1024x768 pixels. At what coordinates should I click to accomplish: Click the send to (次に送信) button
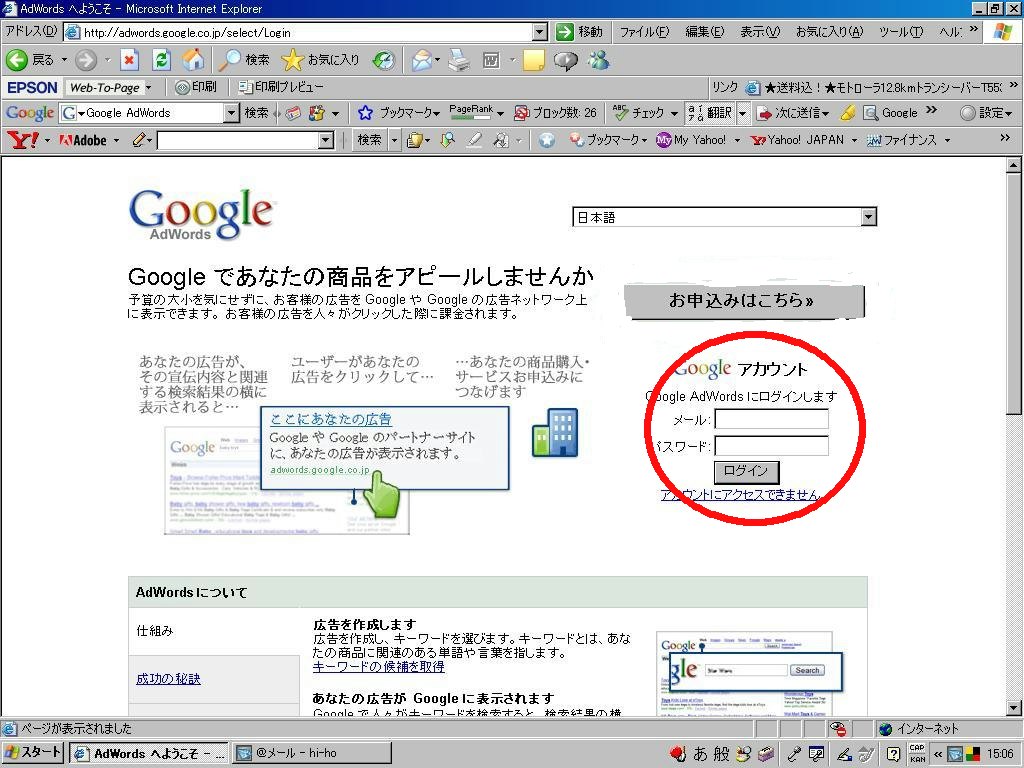pyautogui.click(x=793, y=113)
